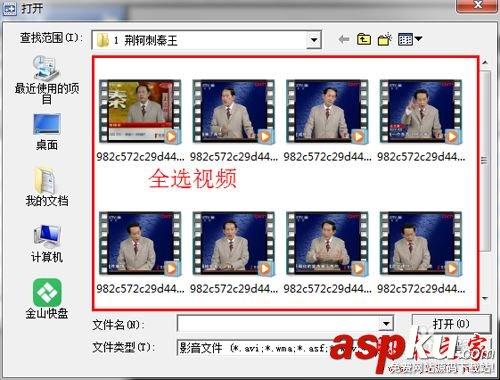Open 金山快盘 in sidebar

pos(47,299)
